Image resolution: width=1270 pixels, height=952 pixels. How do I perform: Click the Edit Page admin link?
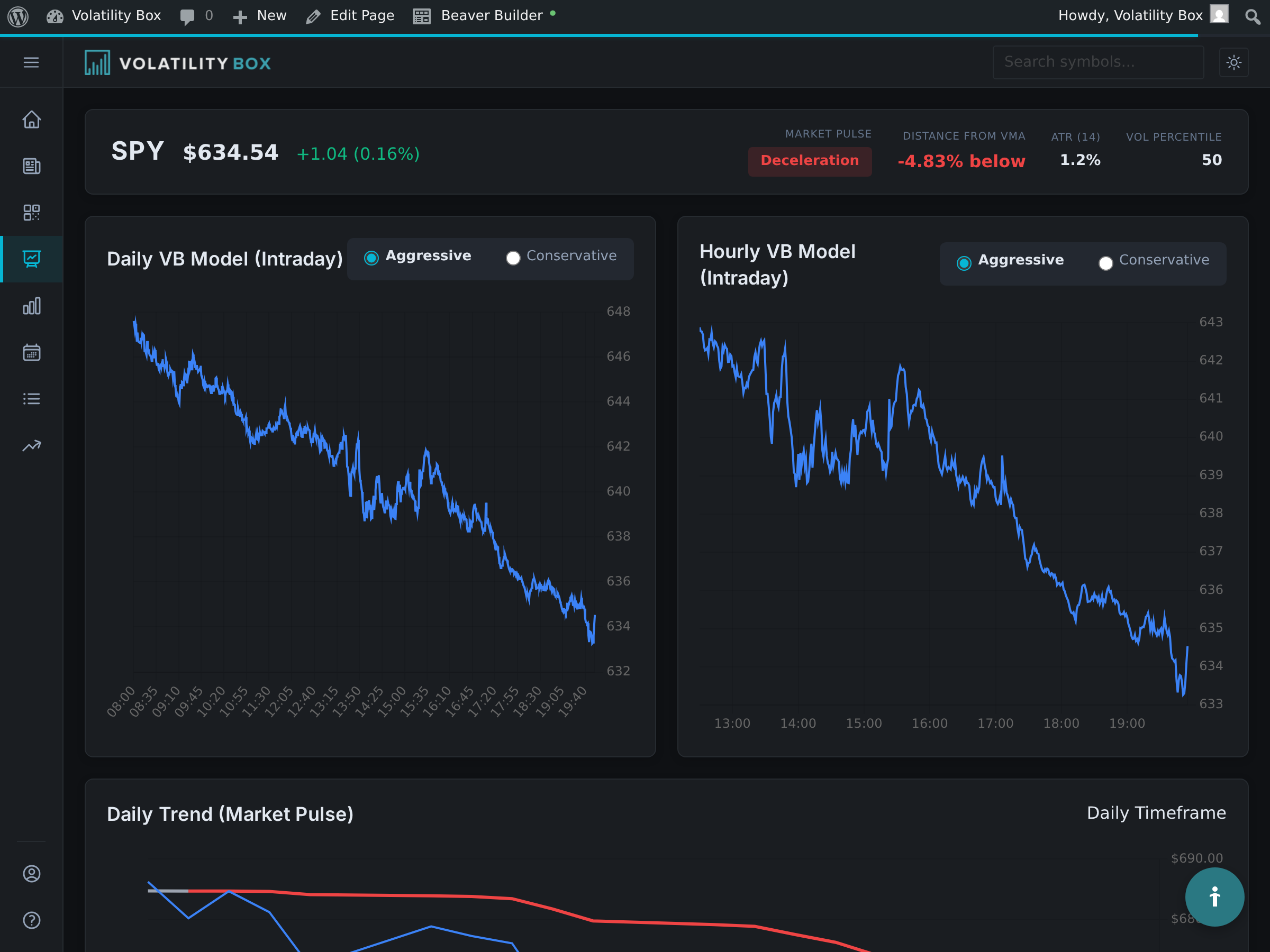(350, 16)
